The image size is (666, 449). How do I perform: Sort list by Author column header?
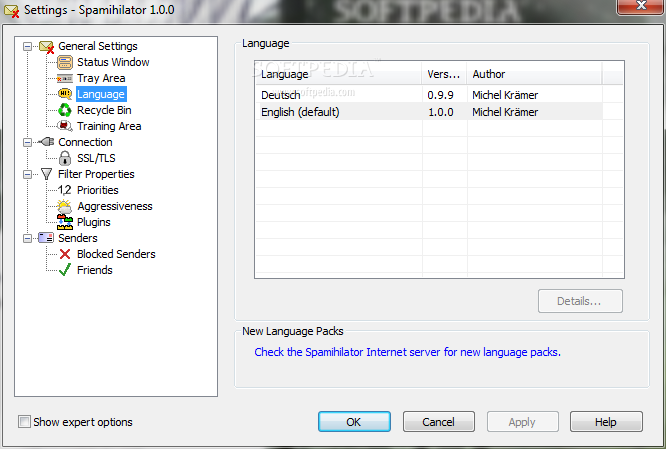(534, 74)
